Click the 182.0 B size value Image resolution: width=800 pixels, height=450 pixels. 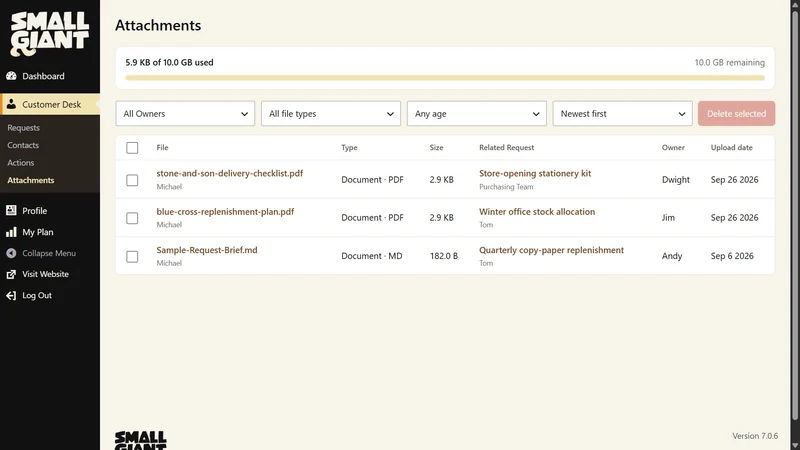coord(443,256)
